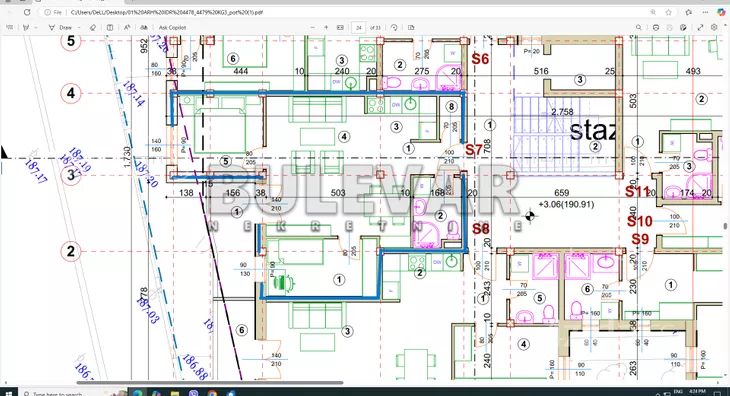Toggle the Page view layout icon
The image size is (730, 396).
(x=110, y=27)
